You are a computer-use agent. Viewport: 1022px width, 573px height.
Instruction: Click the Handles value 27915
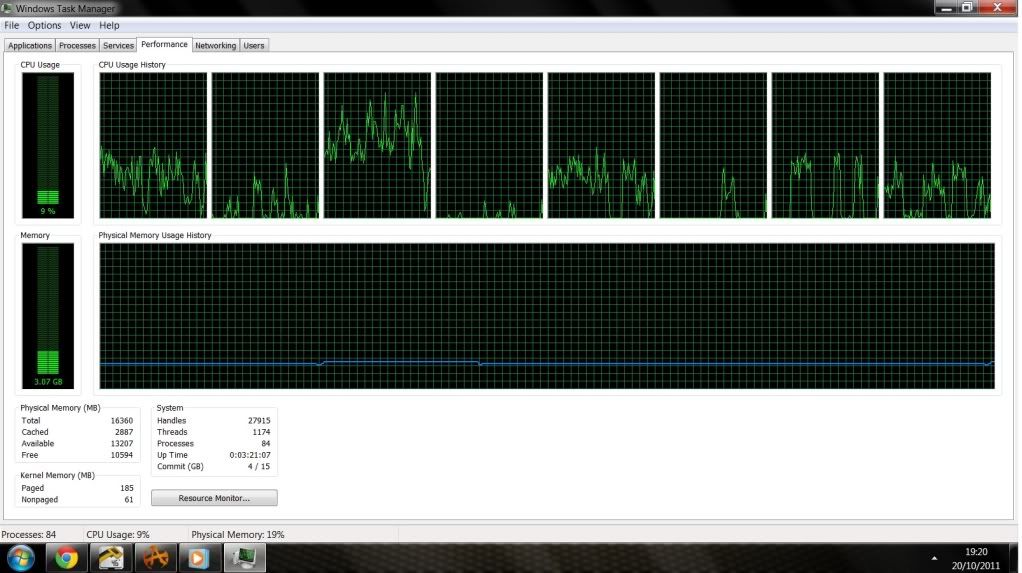[x=259, y=420]
